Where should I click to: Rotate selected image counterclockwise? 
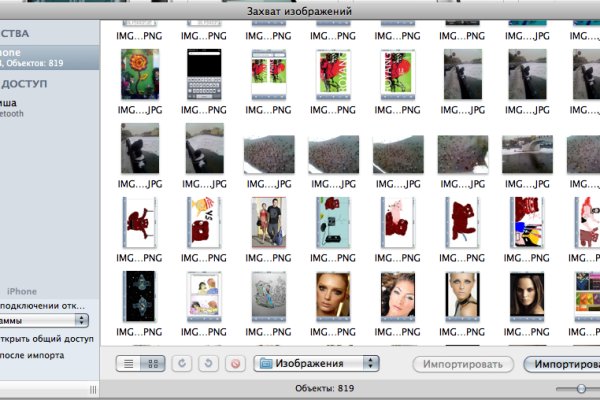pos(184,363)
